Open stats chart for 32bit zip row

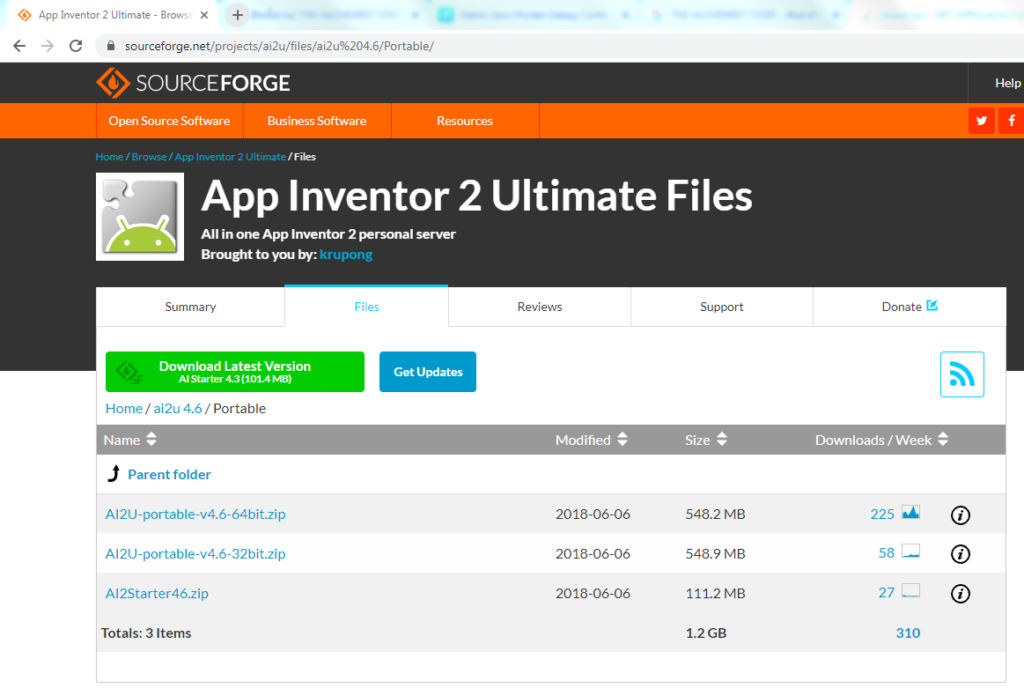(911, 552)
